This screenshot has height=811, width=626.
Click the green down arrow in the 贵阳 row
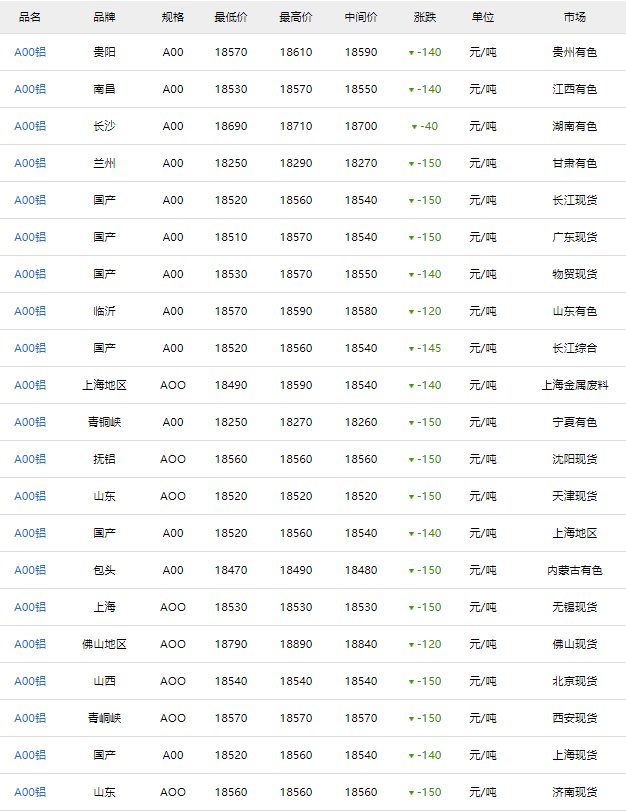point(411,53)
